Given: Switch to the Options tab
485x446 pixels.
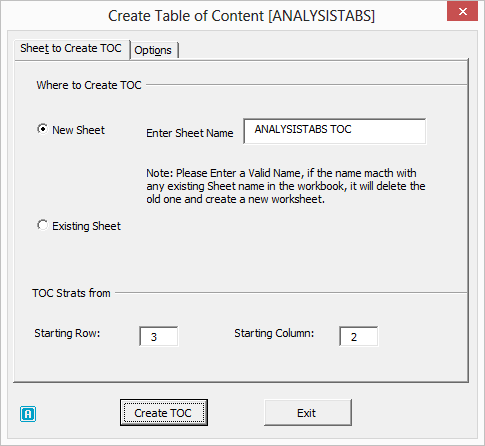Looking at the screenshot, I should (x=153, y=50).
